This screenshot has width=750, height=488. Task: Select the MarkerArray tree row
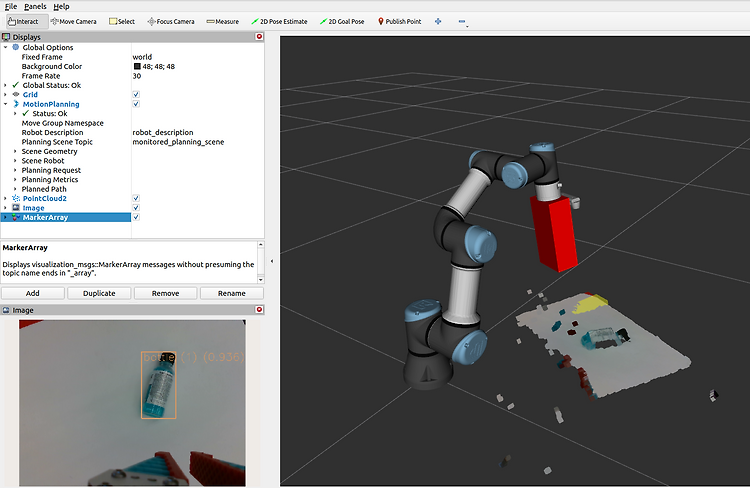click(66, 217)
